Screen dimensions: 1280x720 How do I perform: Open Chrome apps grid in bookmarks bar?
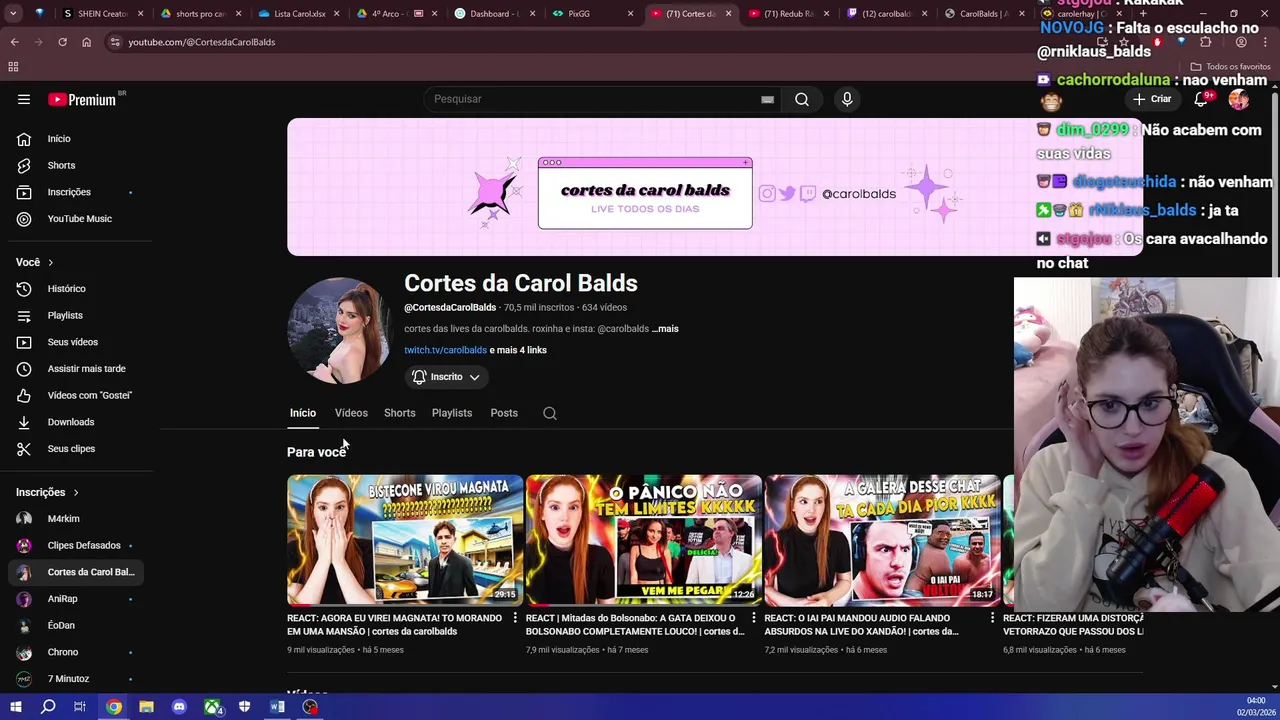13,67
